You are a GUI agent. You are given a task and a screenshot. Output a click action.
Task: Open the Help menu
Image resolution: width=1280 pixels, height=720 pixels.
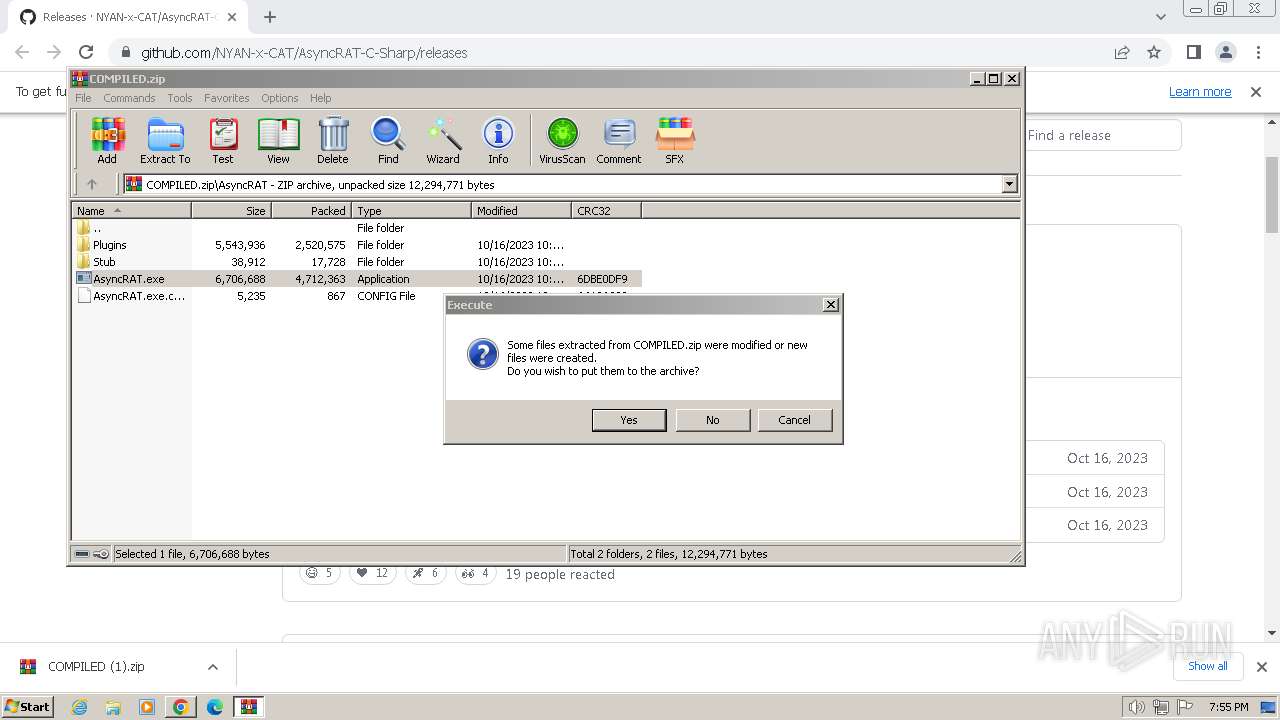point(321,98)
